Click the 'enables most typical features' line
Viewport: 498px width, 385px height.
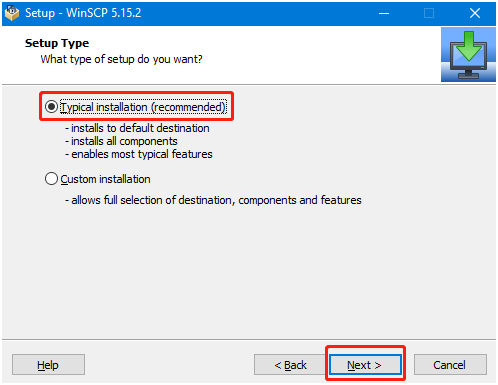coord(139,154)
